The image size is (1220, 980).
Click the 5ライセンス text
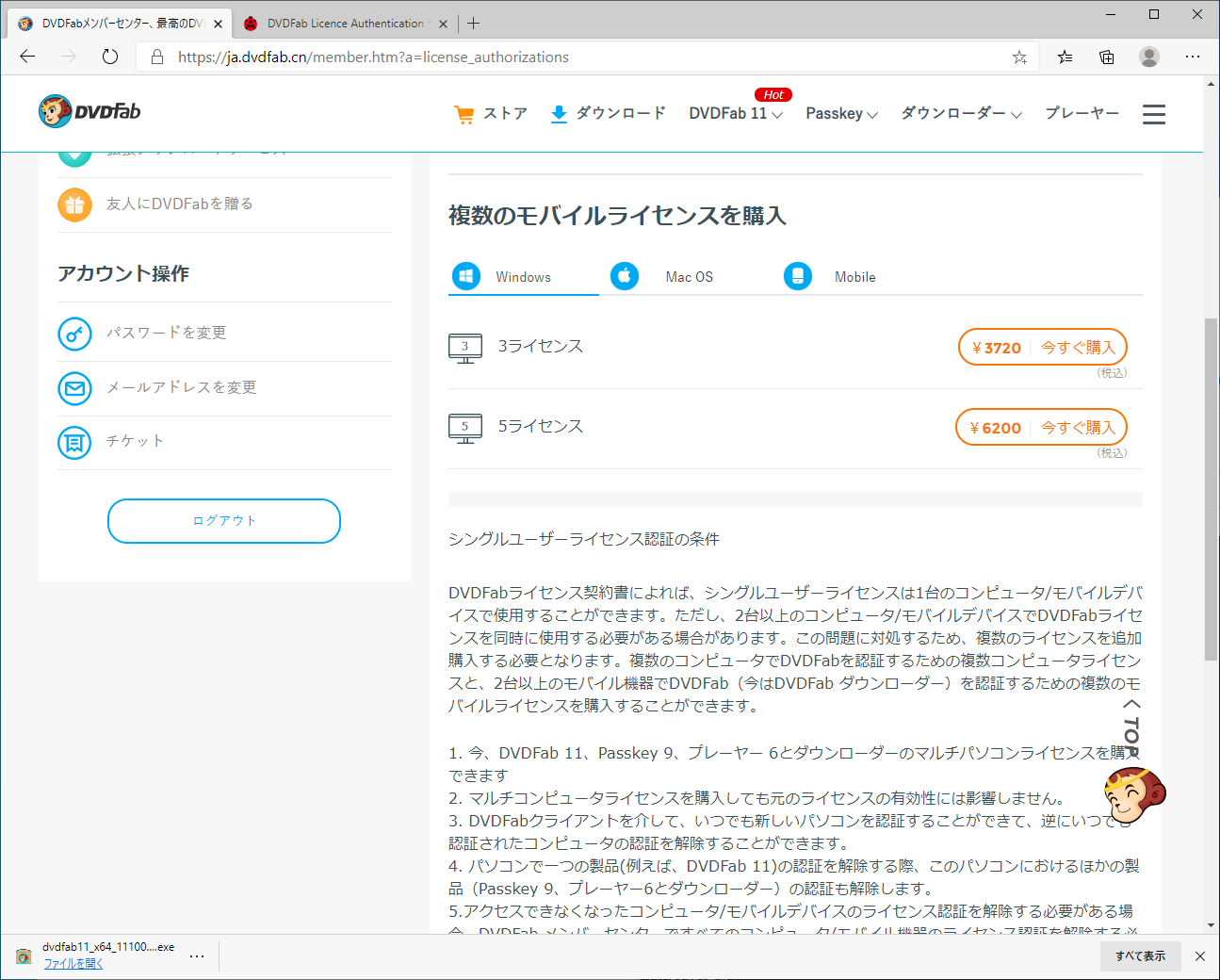pyautogui.click(x=541, y=427)
